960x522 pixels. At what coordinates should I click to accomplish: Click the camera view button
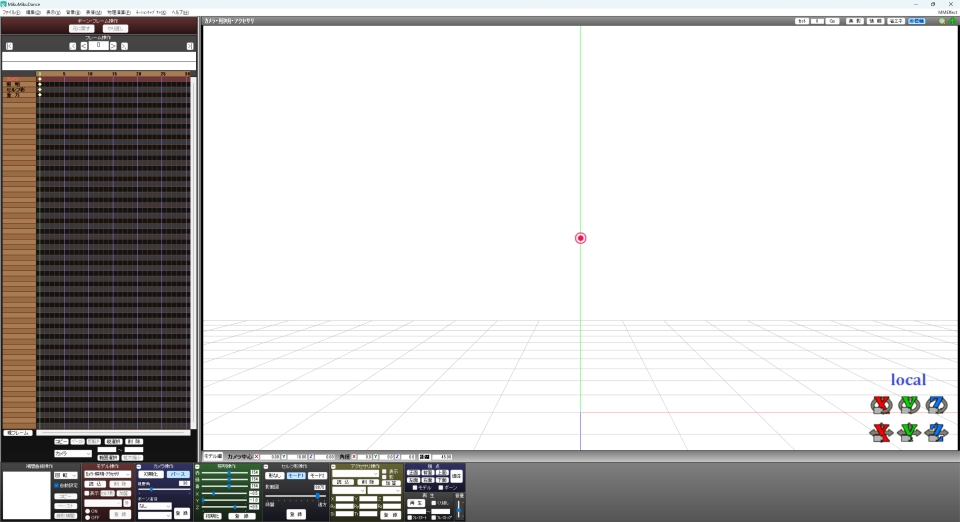point(456,475)
